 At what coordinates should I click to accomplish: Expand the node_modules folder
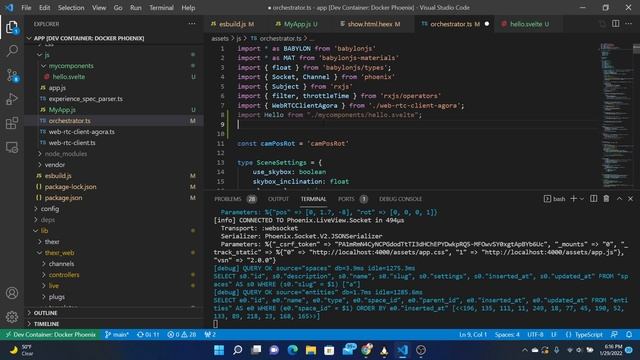pos(66,154)
